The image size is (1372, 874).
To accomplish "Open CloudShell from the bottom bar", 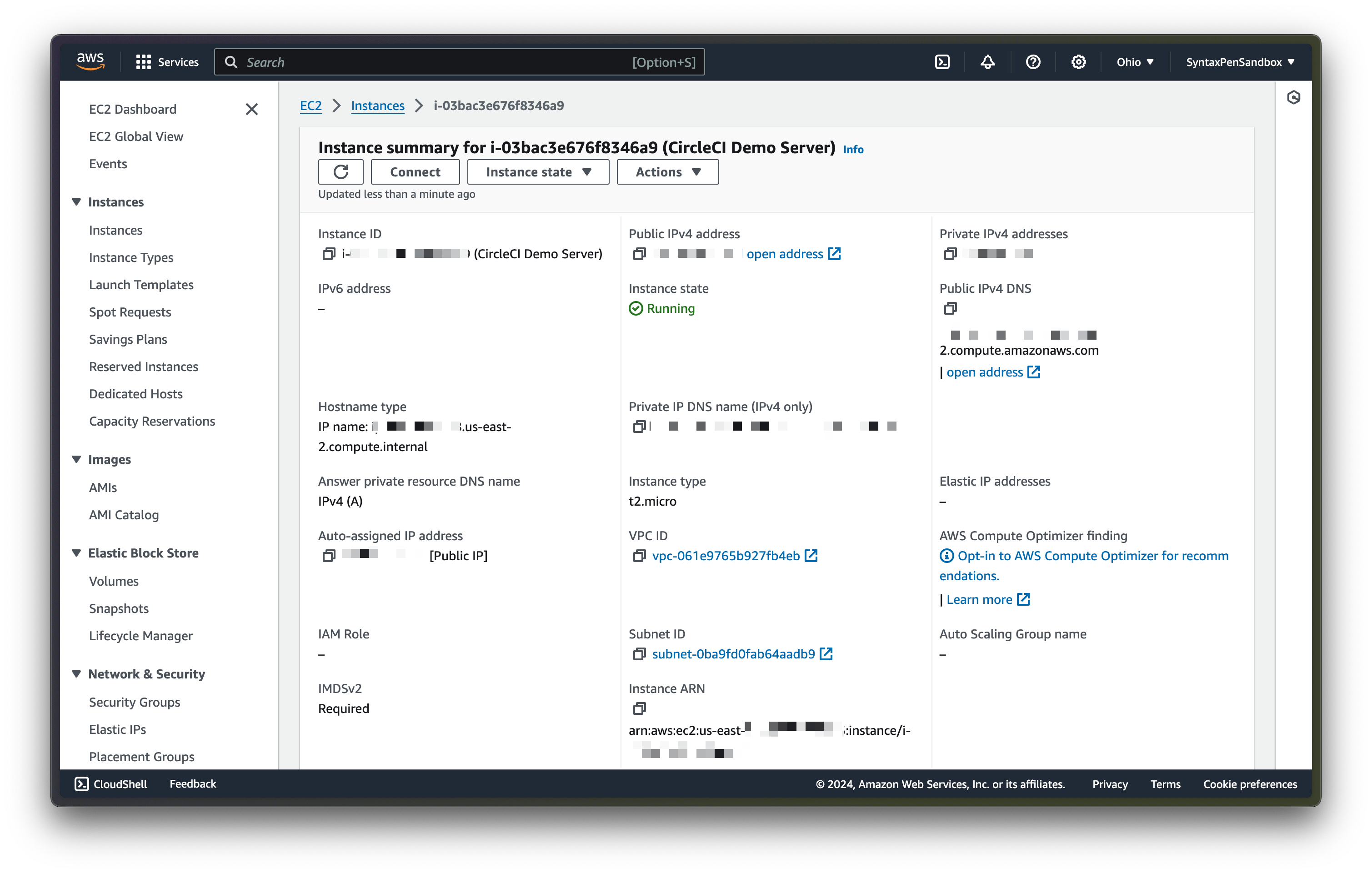I will click(x=111, y=784).
